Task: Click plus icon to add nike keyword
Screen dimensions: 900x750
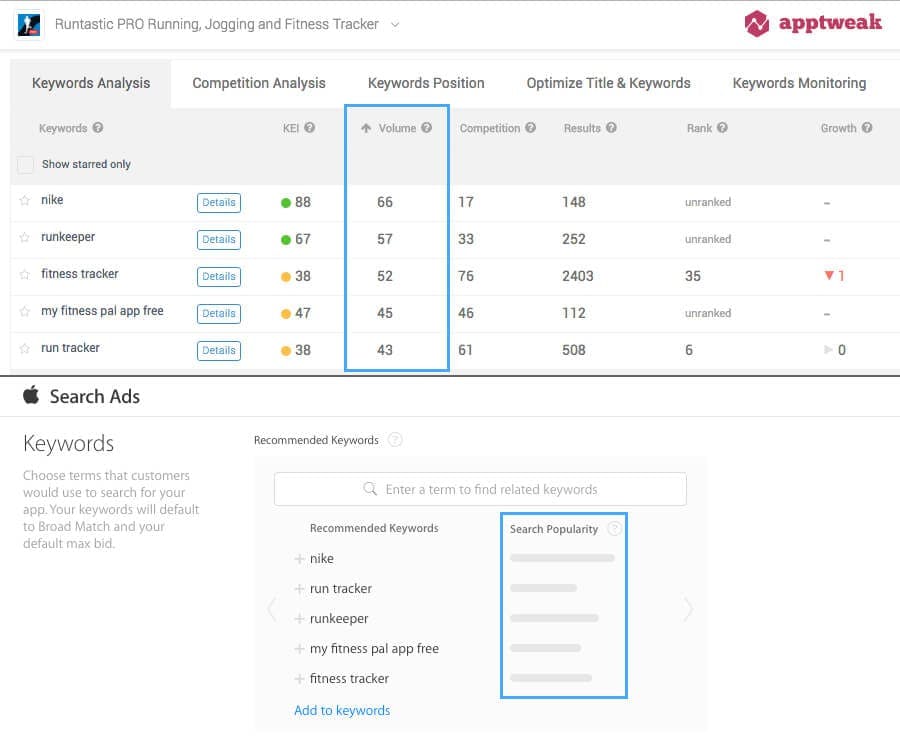Action: pos(299,559)
